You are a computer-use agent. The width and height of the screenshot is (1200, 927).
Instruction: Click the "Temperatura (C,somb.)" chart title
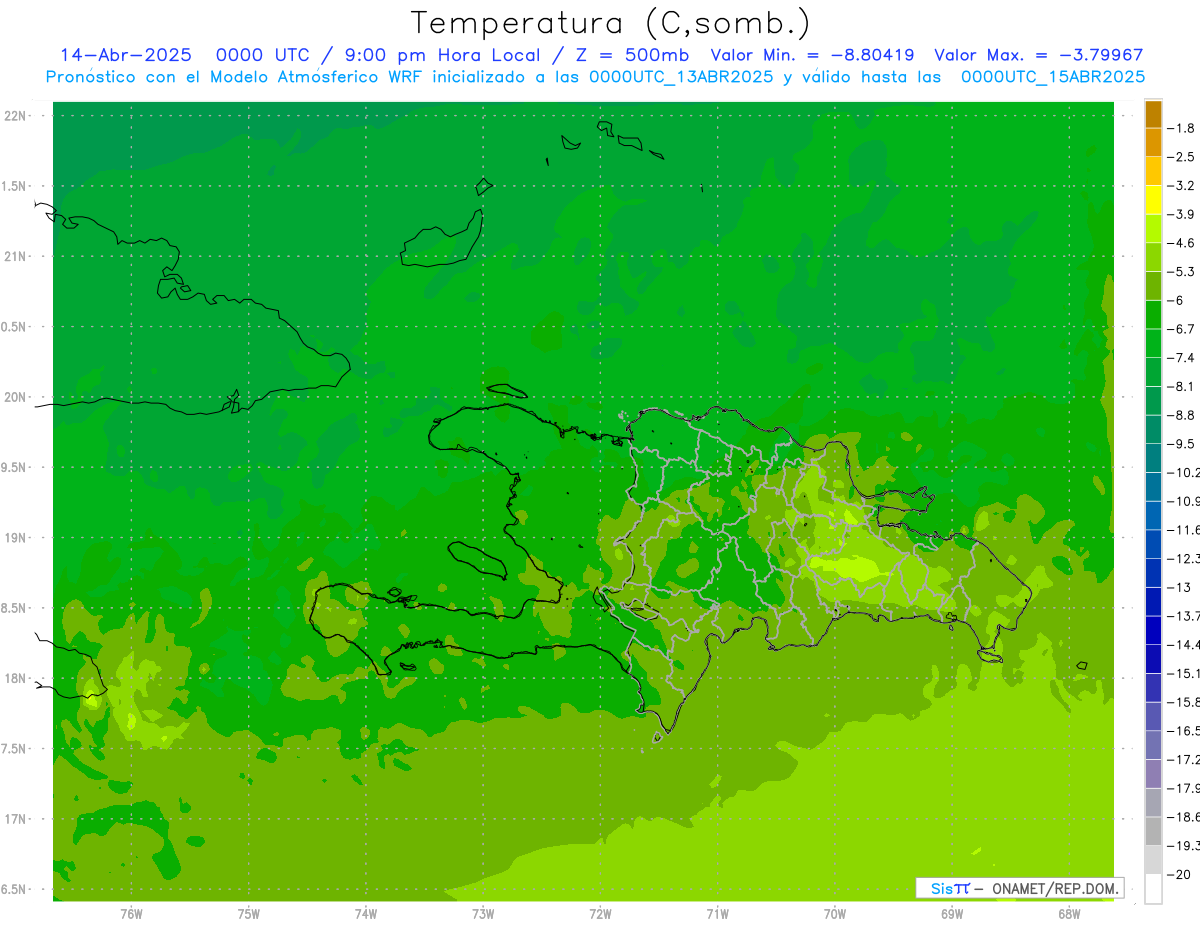611,23
